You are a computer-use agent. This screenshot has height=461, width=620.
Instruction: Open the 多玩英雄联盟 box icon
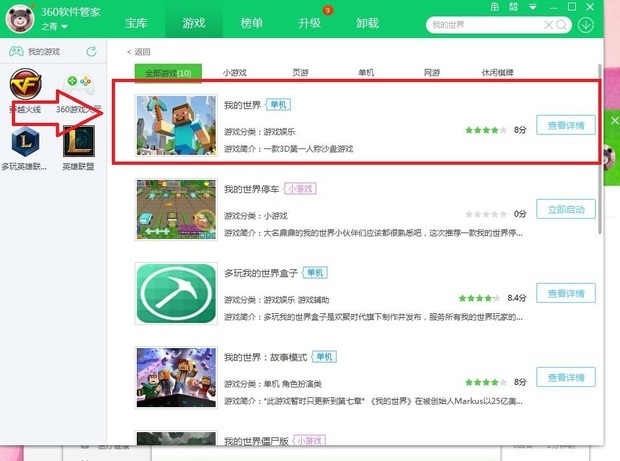click(x=25, y=142)
